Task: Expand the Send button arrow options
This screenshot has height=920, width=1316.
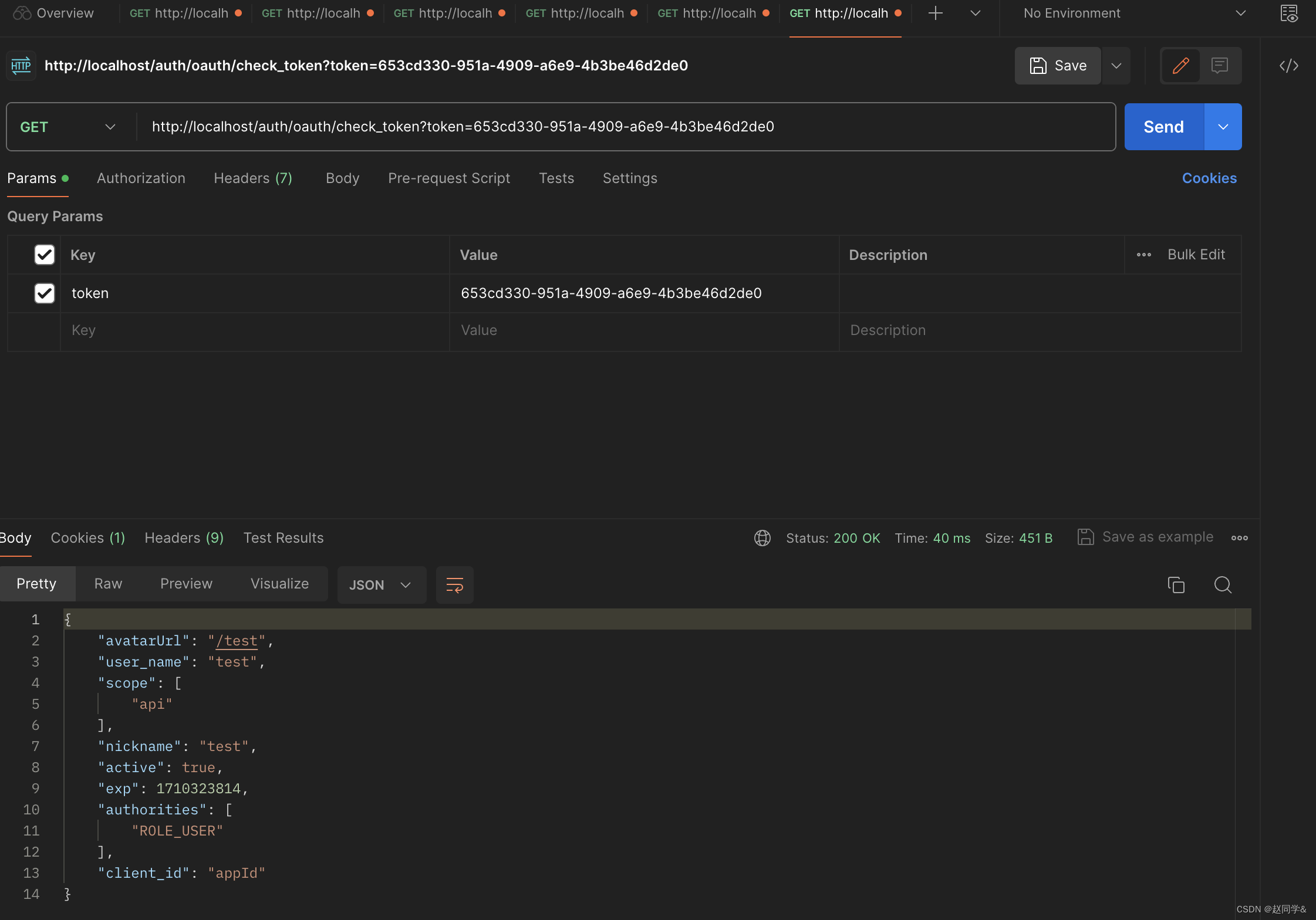Action: click(x=1223, y=127)
